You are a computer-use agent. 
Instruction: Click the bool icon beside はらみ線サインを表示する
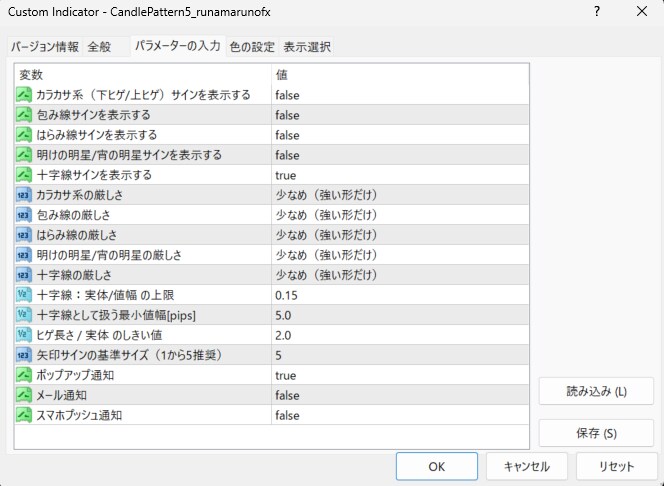tap(24, 135)
